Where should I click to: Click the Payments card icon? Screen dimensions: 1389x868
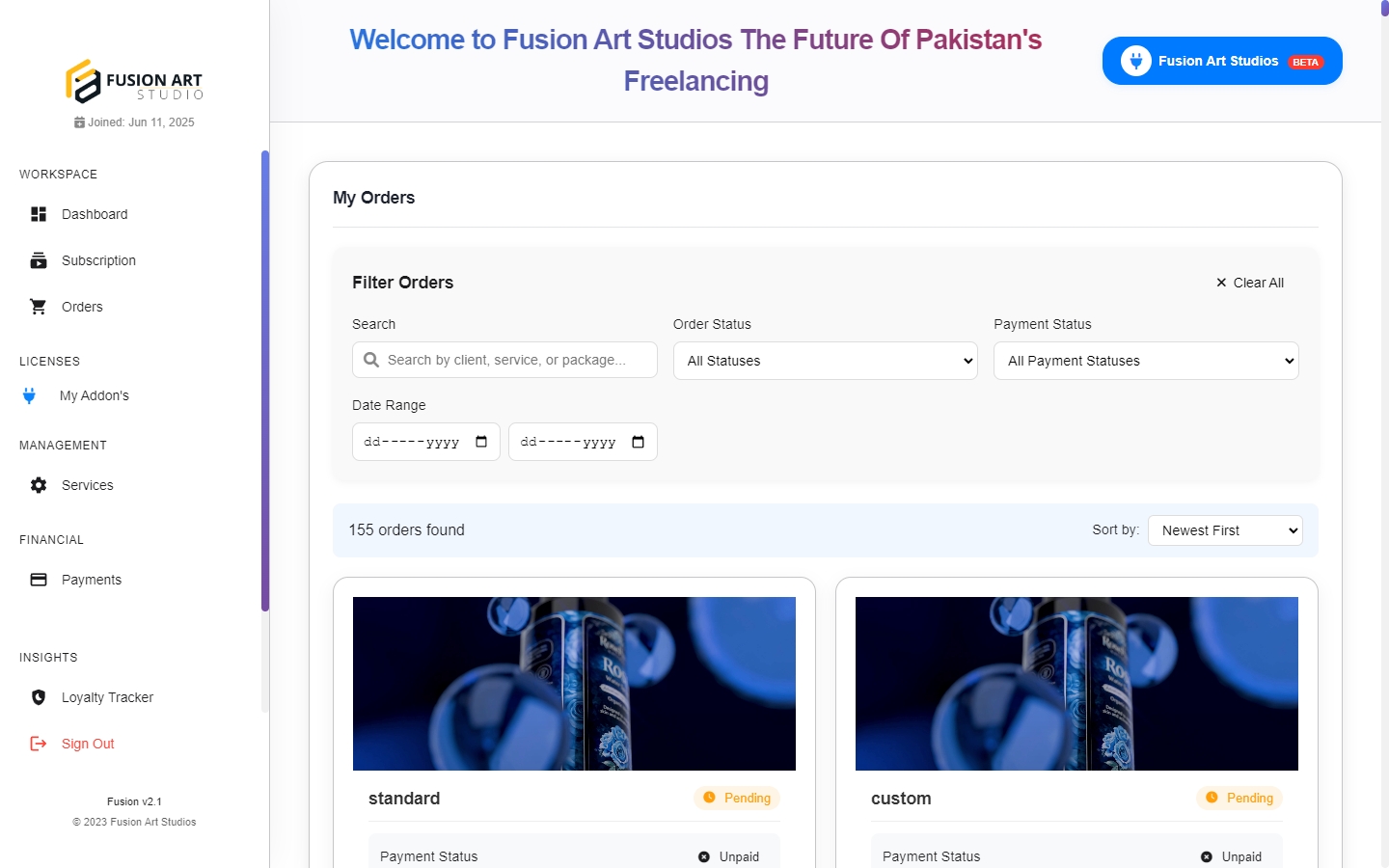[39, 580]
